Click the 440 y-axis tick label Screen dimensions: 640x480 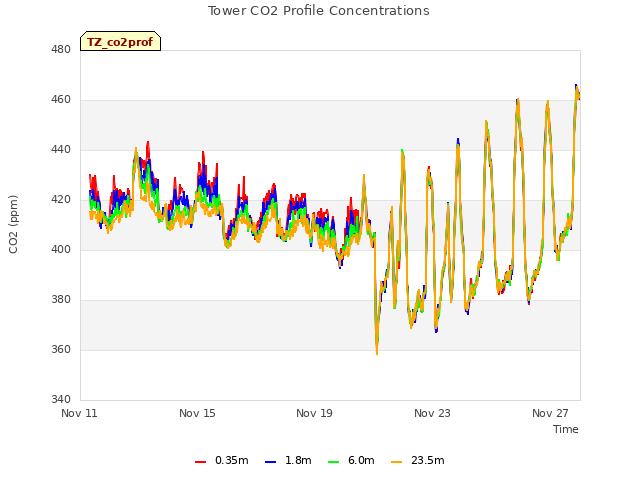(x=61, y=150)
